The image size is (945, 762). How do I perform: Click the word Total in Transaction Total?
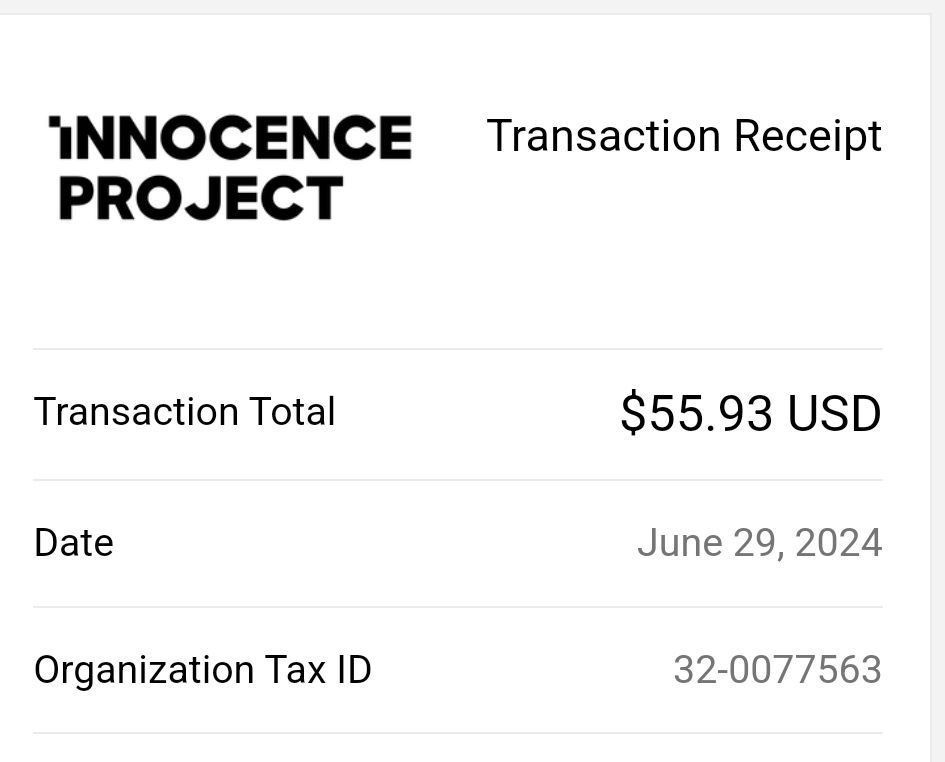292,412
